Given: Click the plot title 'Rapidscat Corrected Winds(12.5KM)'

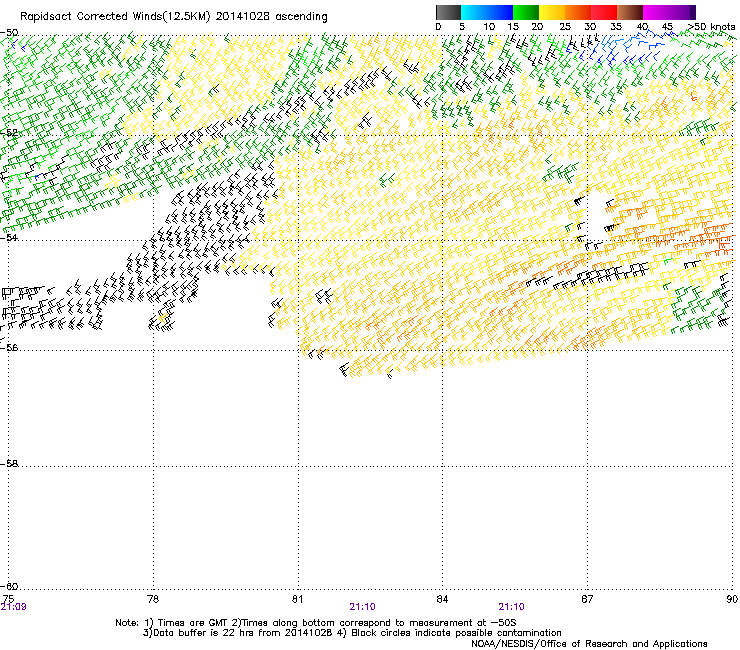Looking at the screenshot, I should coord(115,17).
